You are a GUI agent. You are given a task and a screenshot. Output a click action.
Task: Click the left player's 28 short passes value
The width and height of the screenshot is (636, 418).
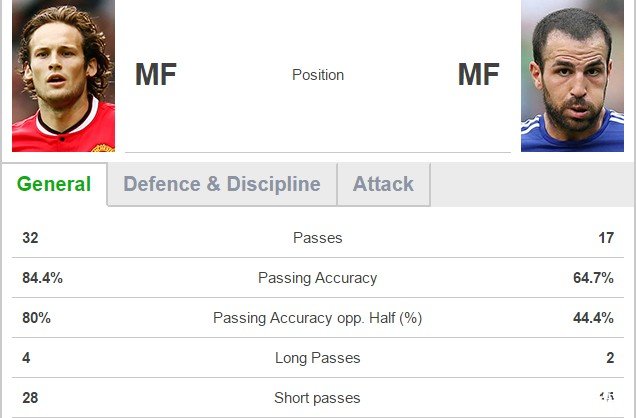[x=30, y=398]
